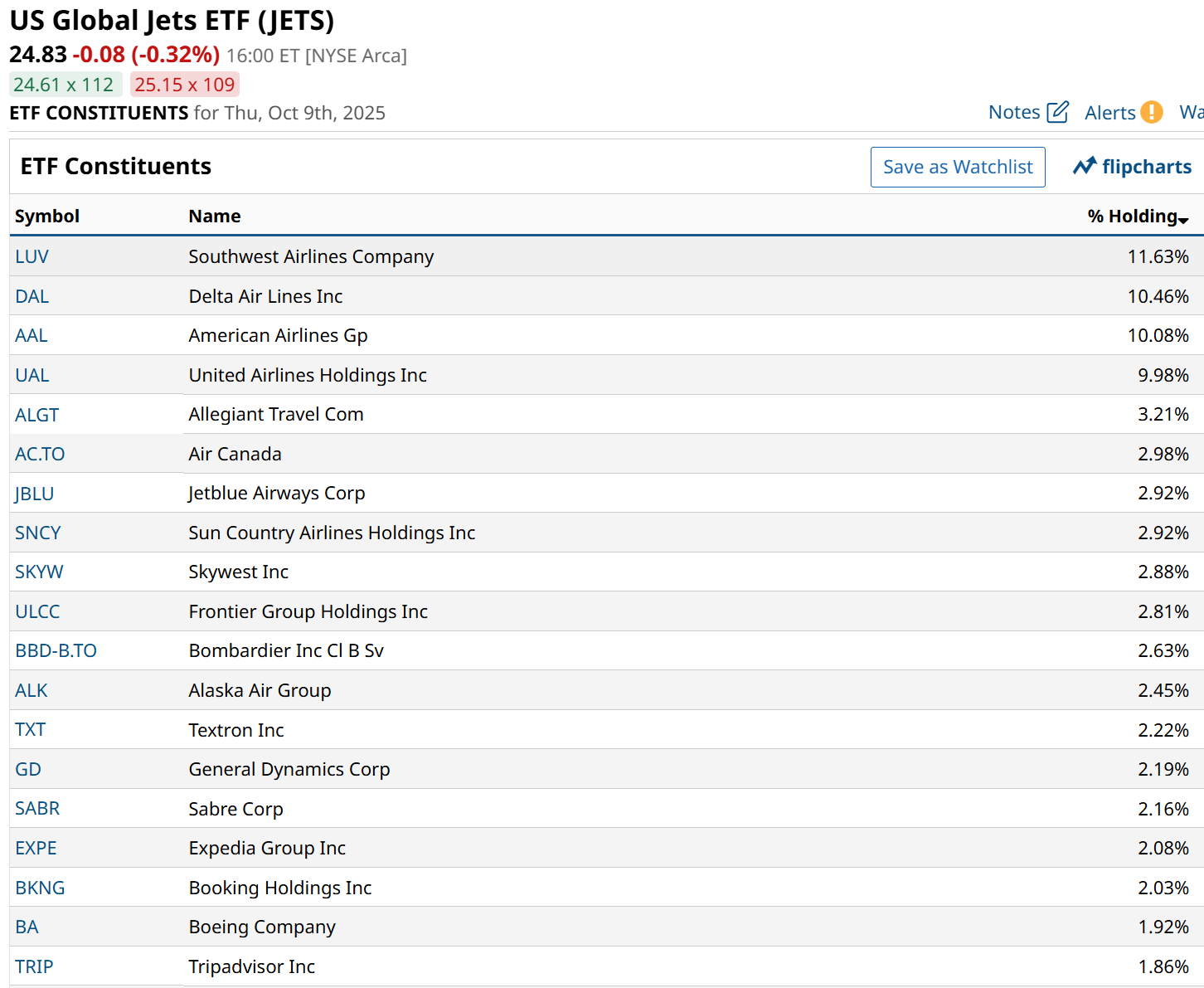This screenshot has height=988, width=1204.
Task: Click the 9.98% holding value
Action: click(x=1163, y=375)
